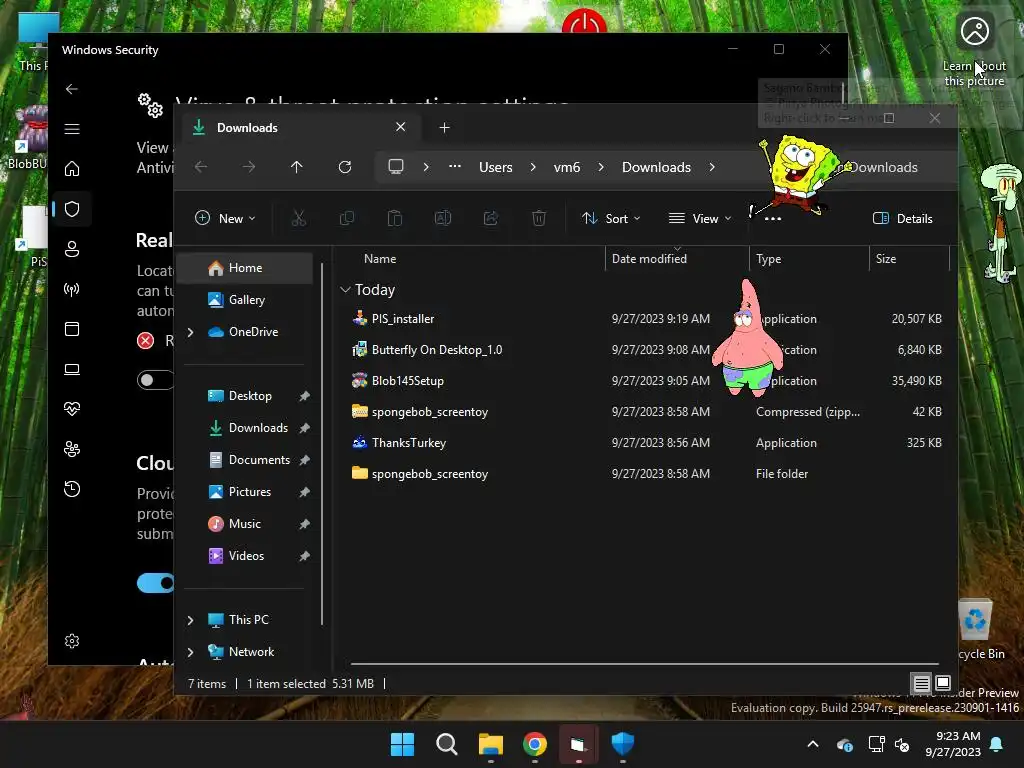1024x768 pixels.
Task: Open Device performance & health in Windows Security
Action: [x=72, y=409]
